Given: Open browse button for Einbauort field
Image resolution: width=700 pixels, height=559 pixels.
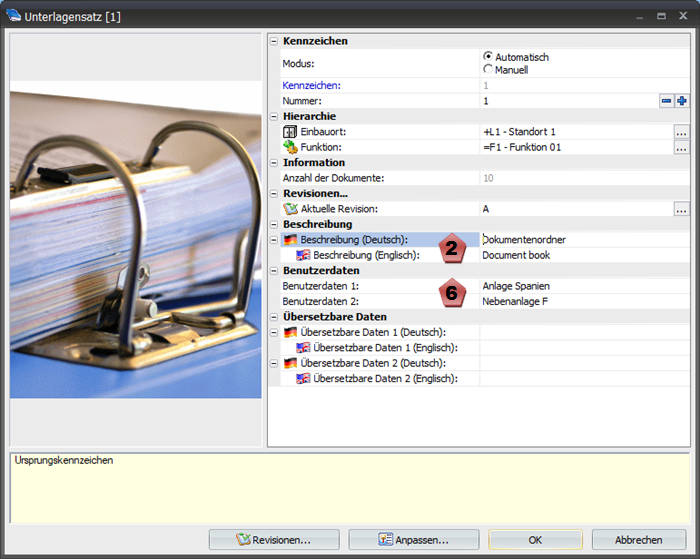Looking at the screenshot, I should pyautogui.click(x=681, y=132).
